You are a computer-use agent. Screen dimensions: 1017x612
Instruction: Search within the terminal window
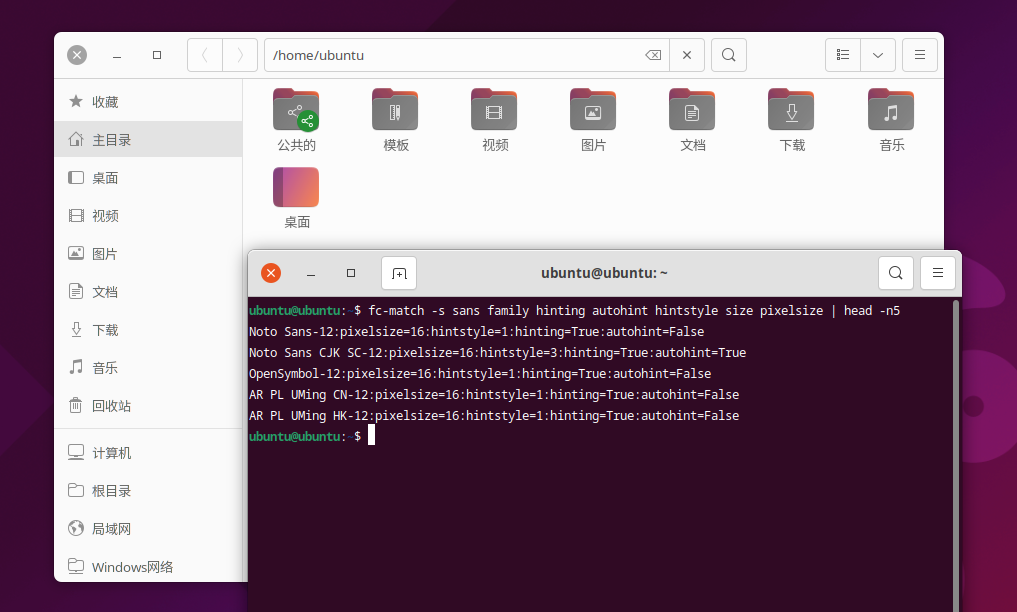tap(896, 273)
